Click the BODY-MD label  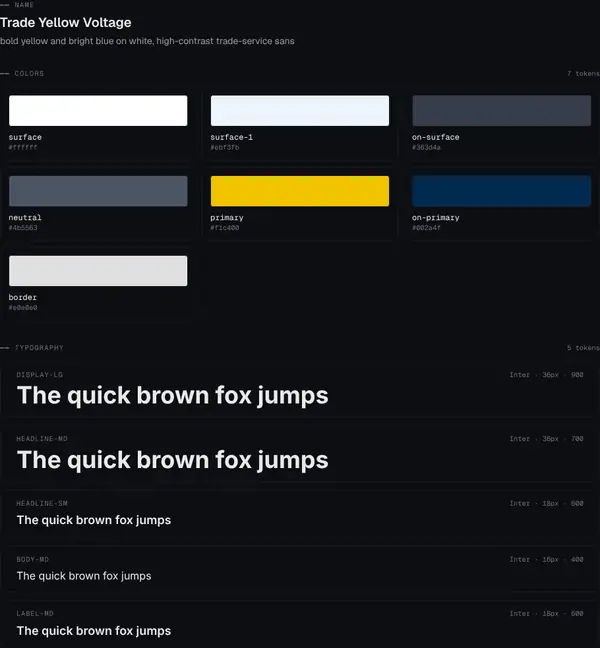click(x=33, y=560)
